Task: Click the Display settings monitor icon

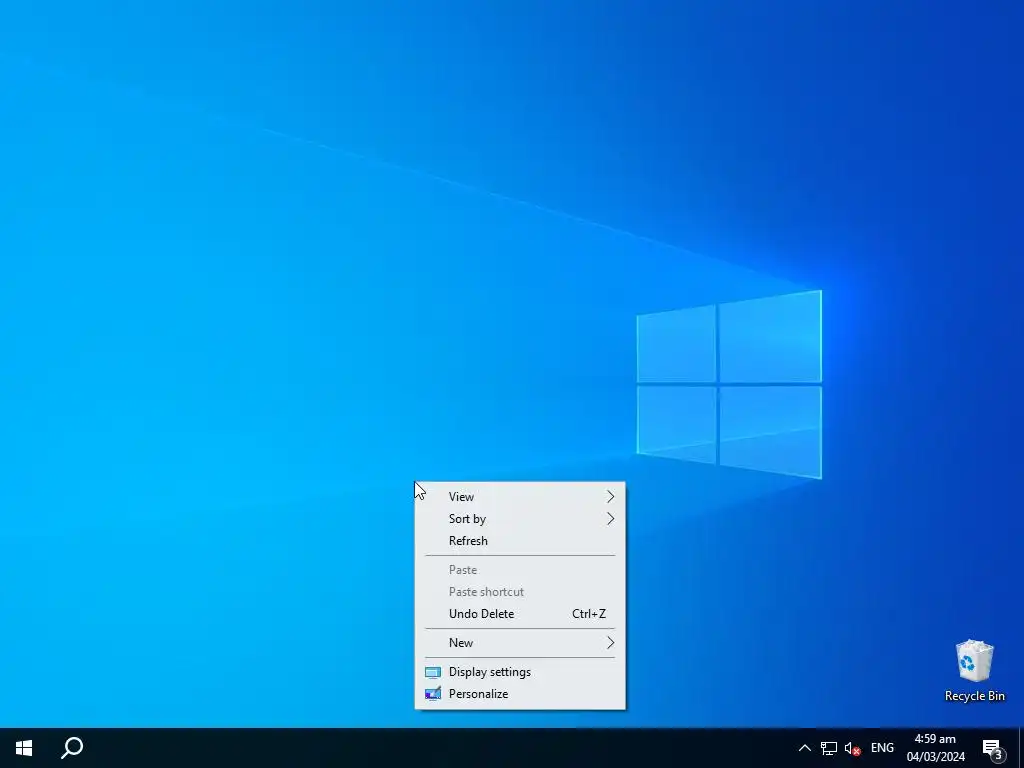Action: coord(432,672)
